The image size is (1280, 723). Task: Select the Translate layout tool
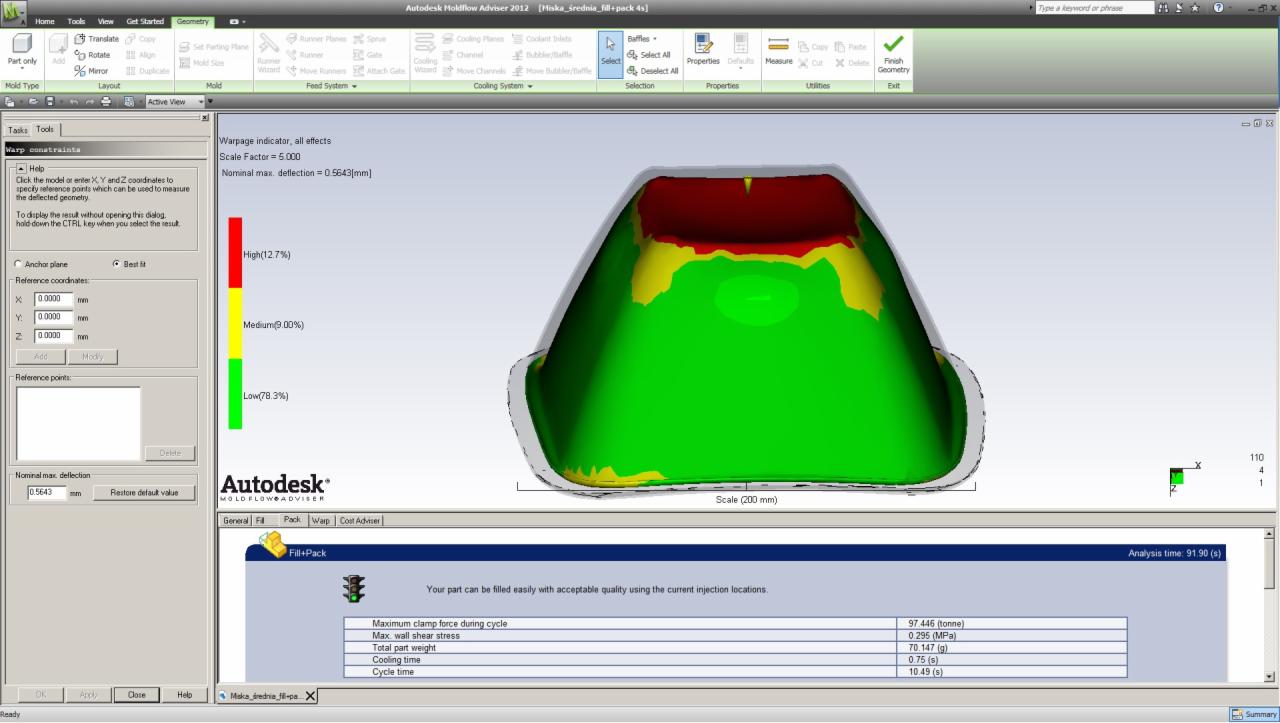click(97, 39)
